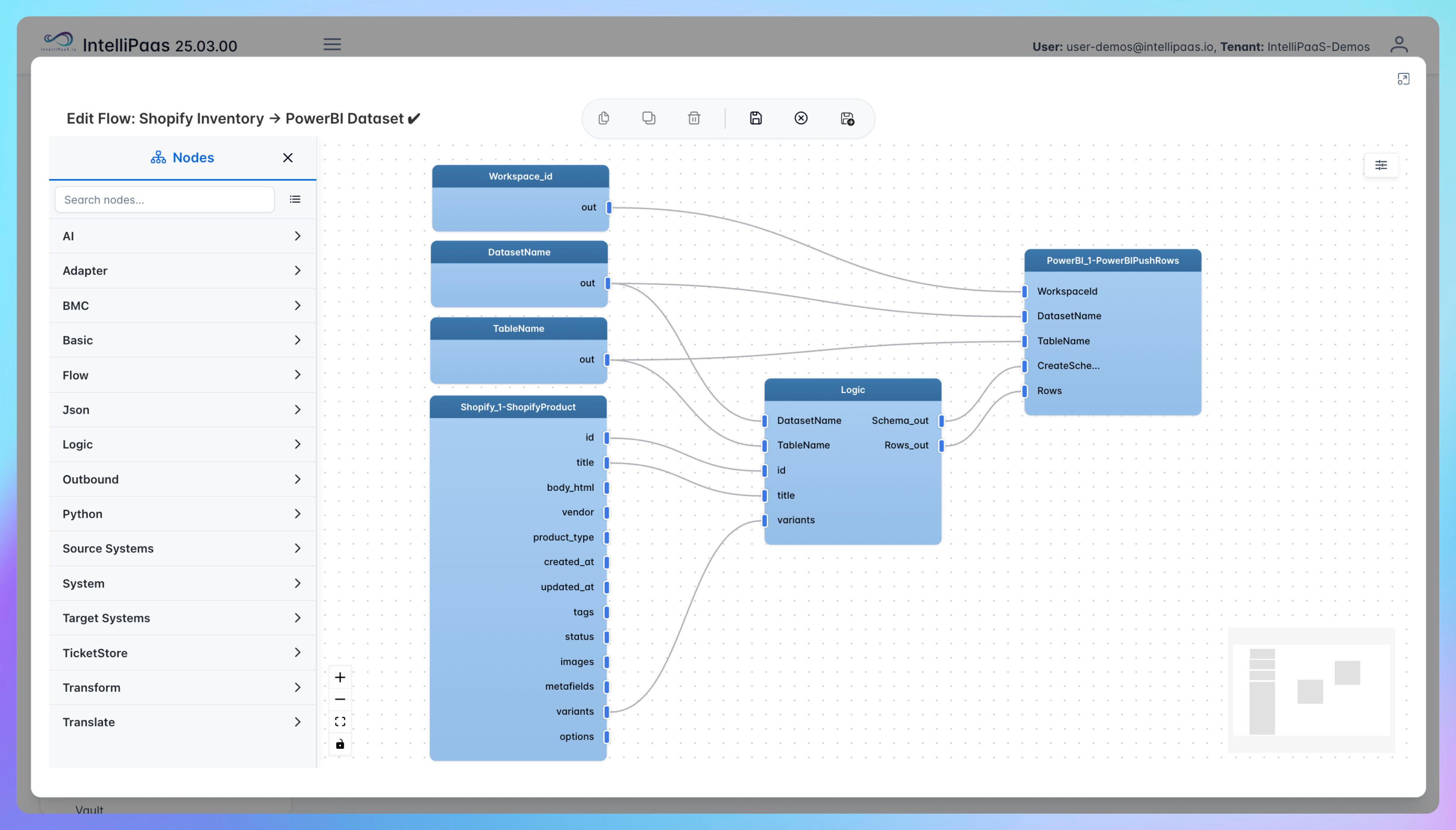Toggle the canvas lock interactivity button
The width and height of the screenshot is (1456, 830).
[340, 744]
